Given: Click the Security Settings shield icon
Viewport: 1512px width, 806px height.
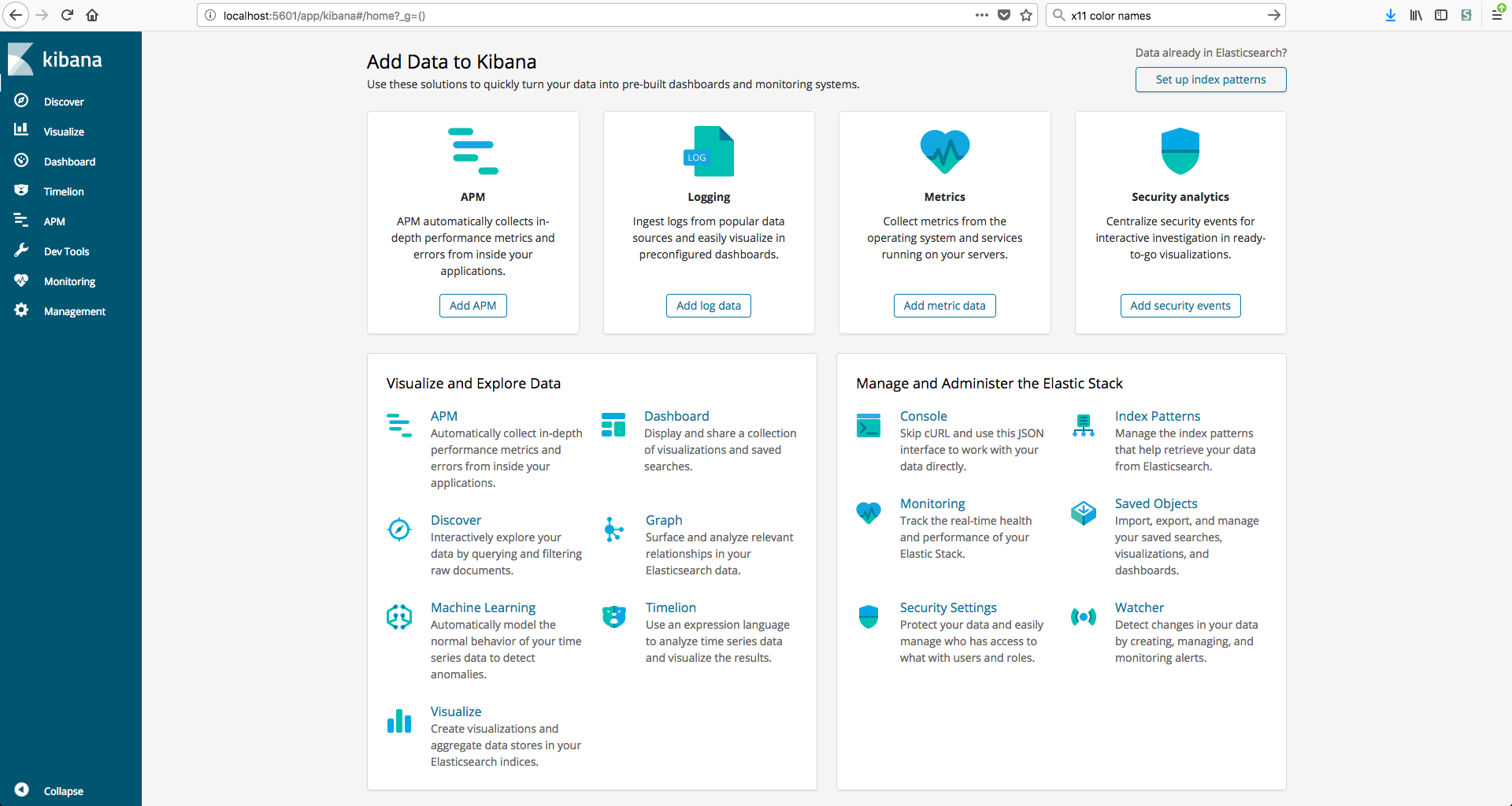Looking at the screenshot, I should pos(869,617).
